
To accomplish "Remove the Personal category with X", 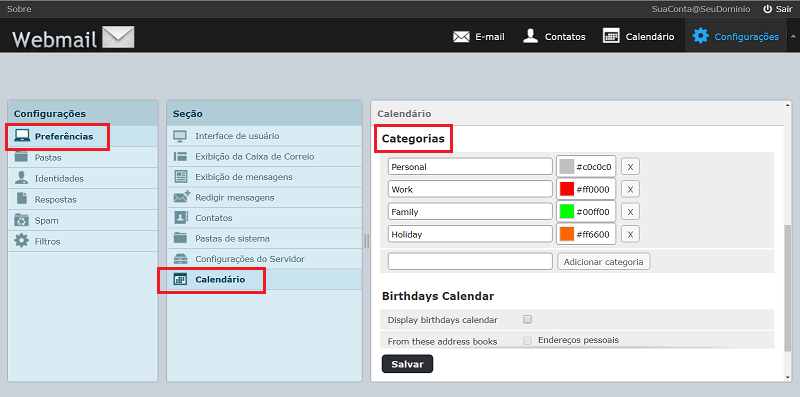I will (x=630, y=166).
